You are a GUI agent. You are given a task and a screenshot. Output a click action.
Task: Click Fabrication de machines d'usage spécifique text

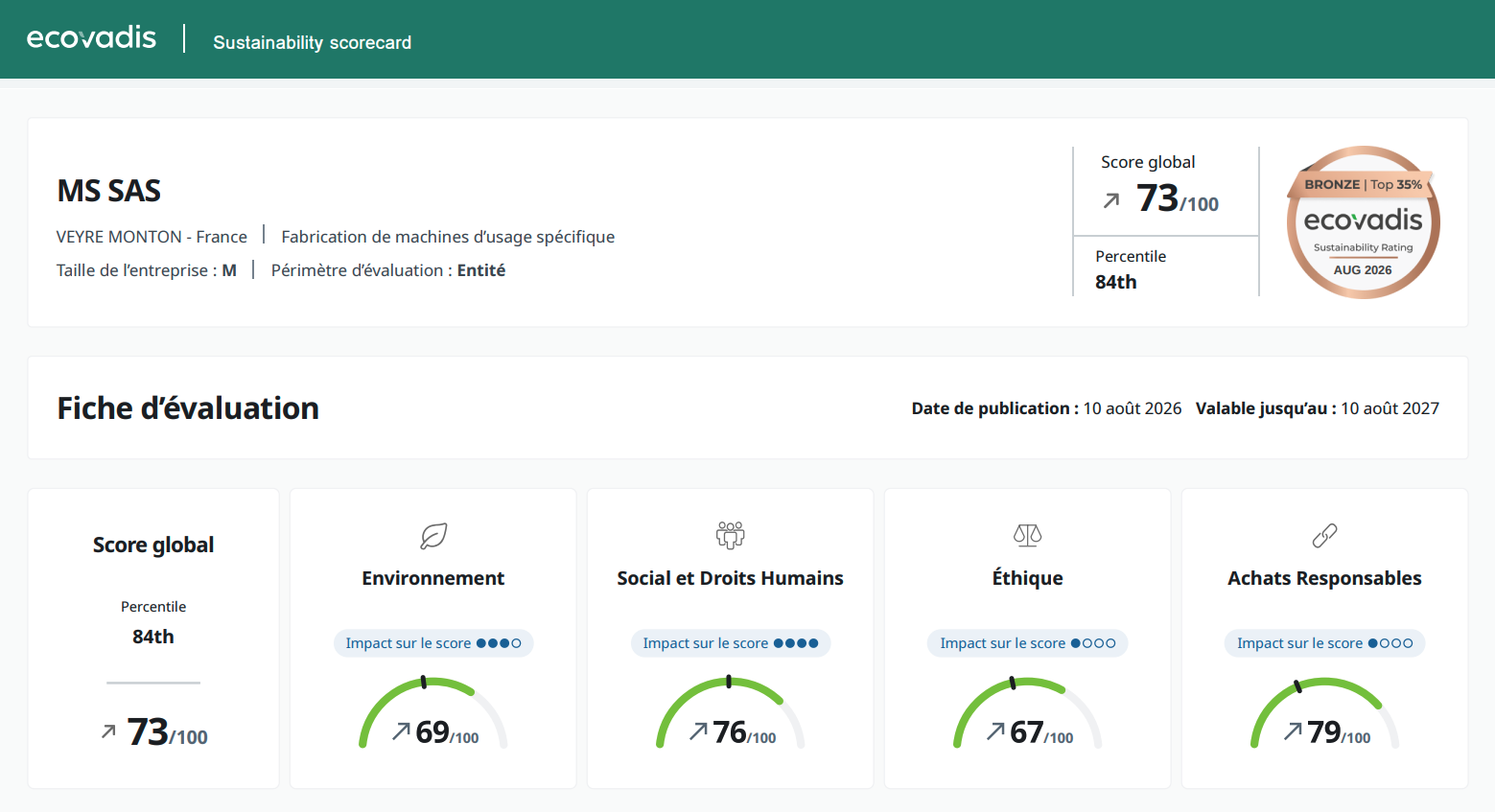click(448, 237)
